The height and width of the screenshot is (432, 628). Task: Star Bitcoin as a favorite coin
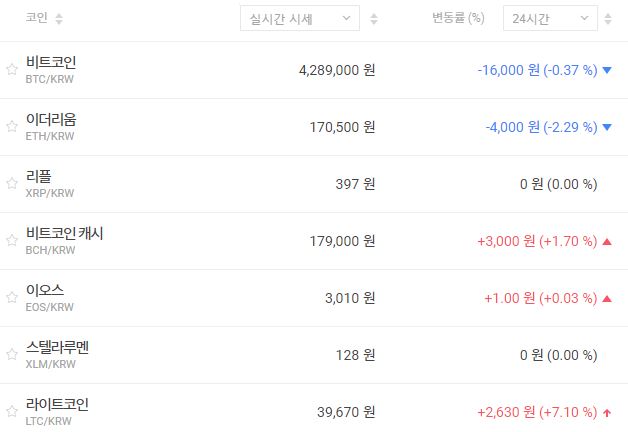click(x=12, y=70)
